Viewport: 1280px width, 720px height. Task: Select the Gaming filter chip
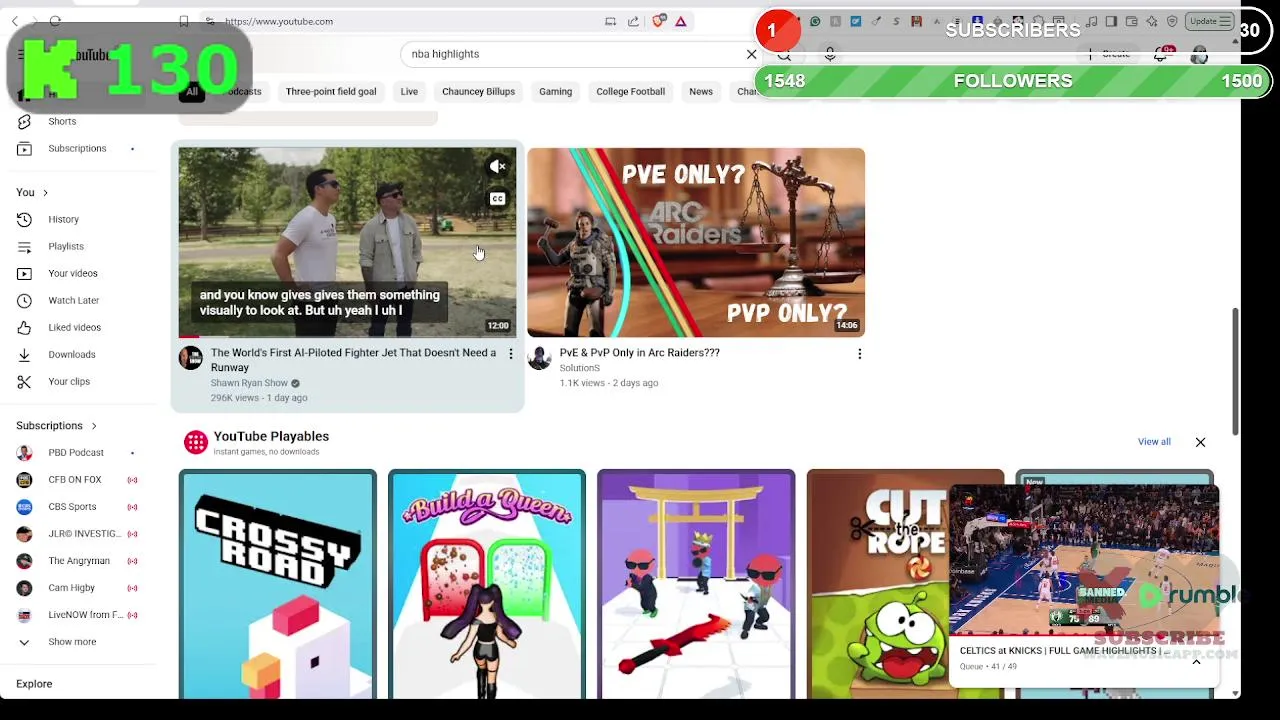[555, 92]
